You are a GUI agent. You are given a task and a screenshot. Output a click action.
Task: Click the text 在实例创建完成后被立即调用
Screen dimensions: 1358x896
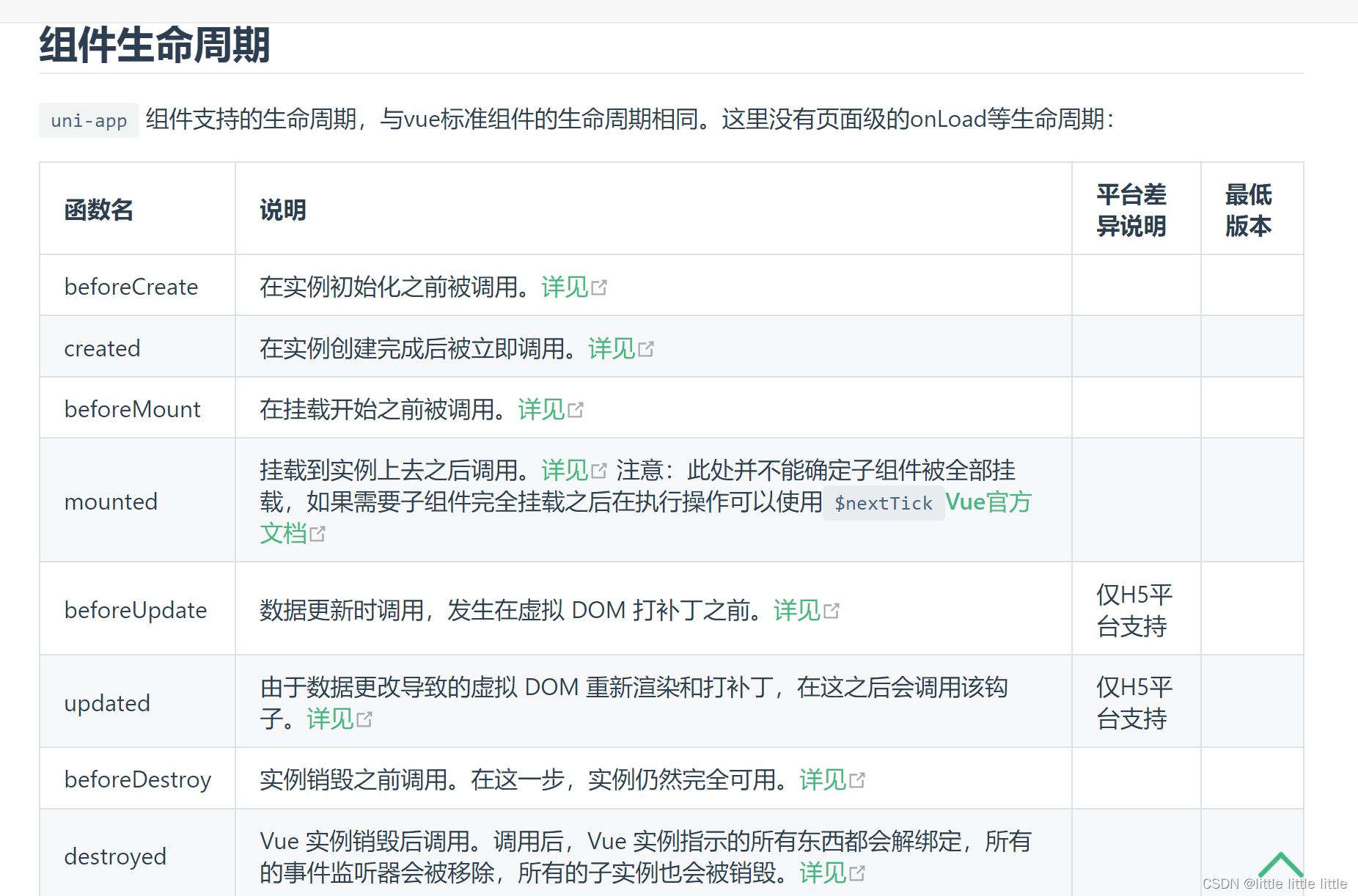418,348
